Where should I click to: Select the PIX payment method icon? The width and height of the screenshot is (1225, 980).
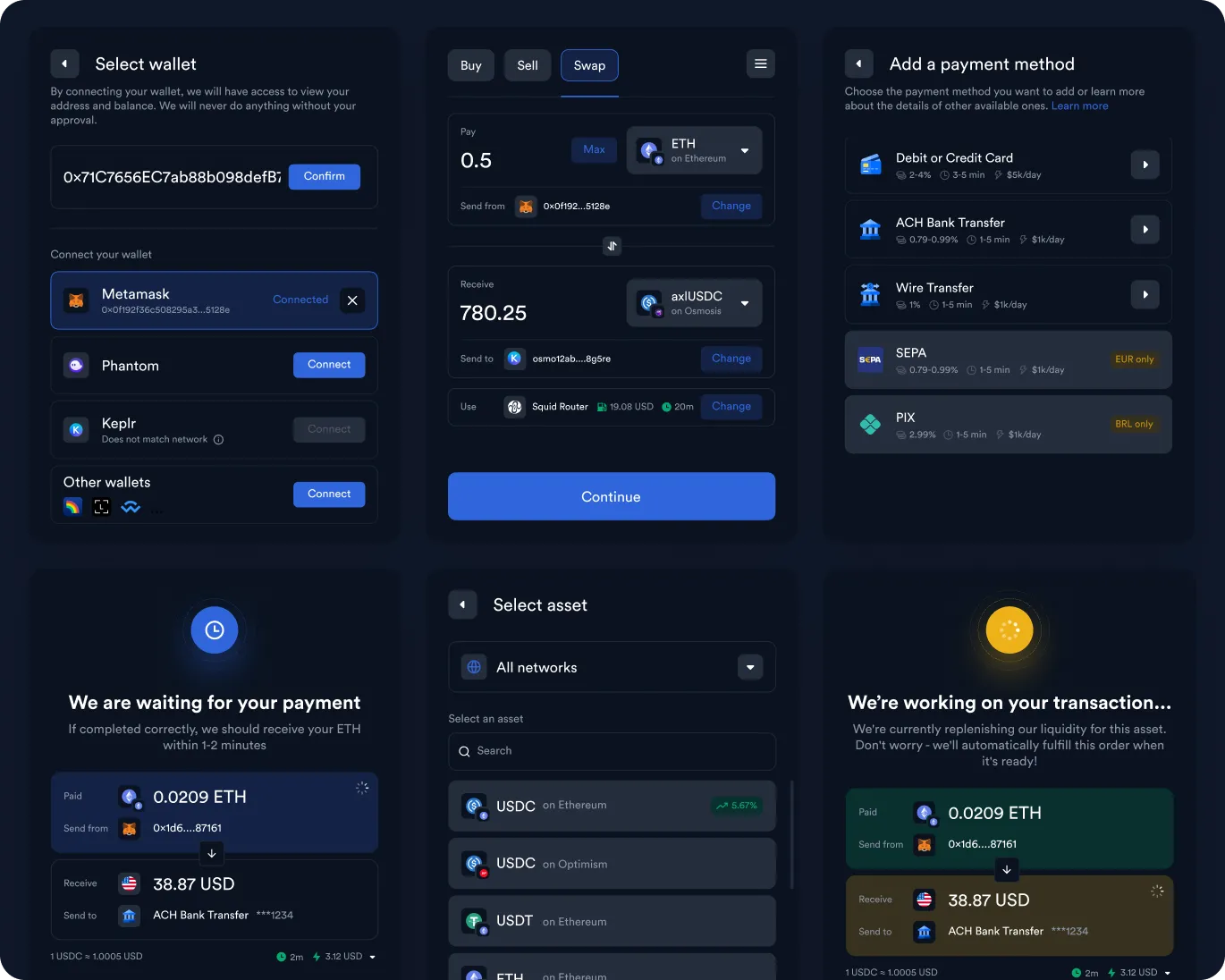pos(870,424)
